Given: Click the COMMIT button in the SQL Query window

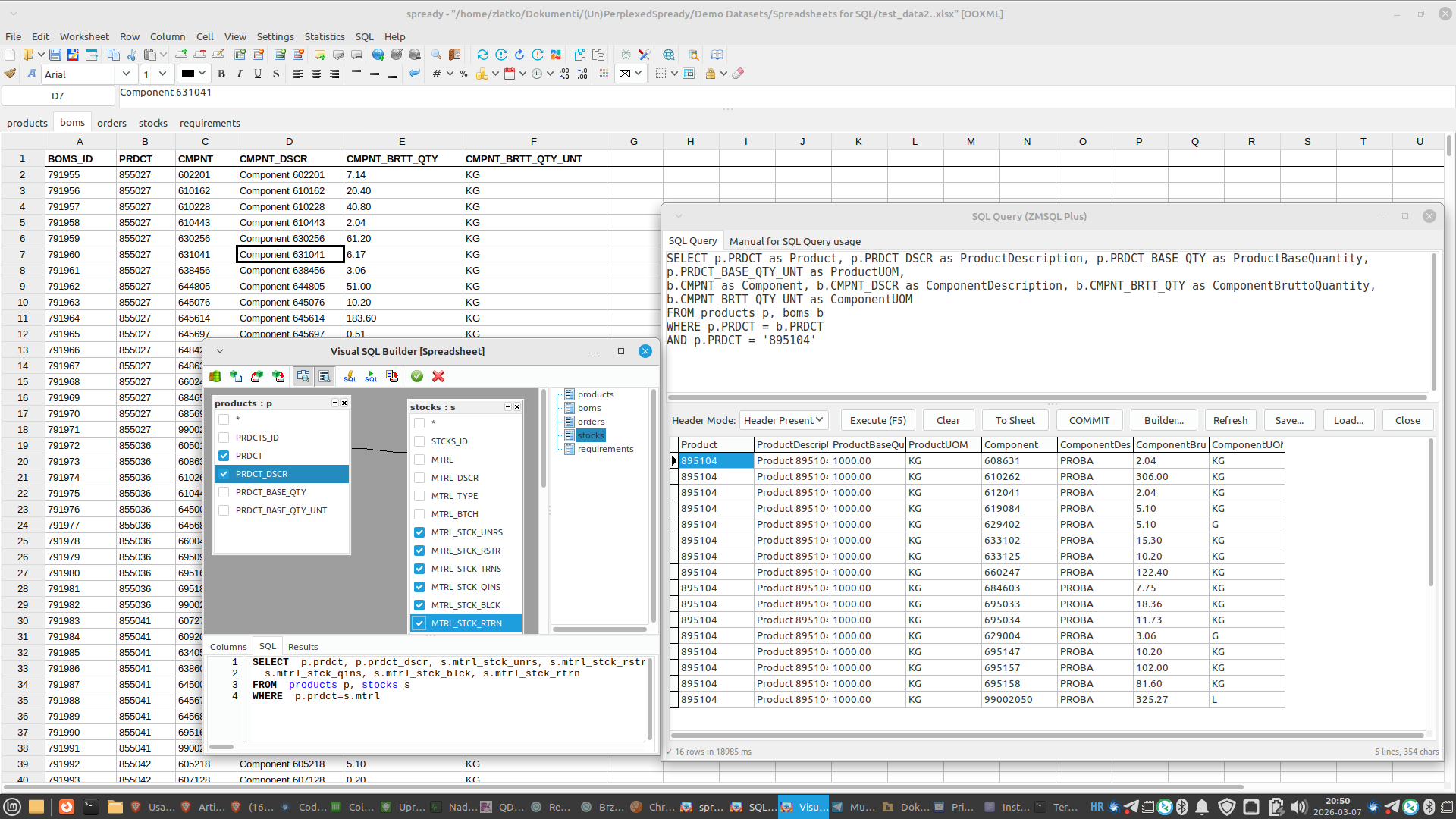Looking at the screenshot, I should pos(1088,420).
